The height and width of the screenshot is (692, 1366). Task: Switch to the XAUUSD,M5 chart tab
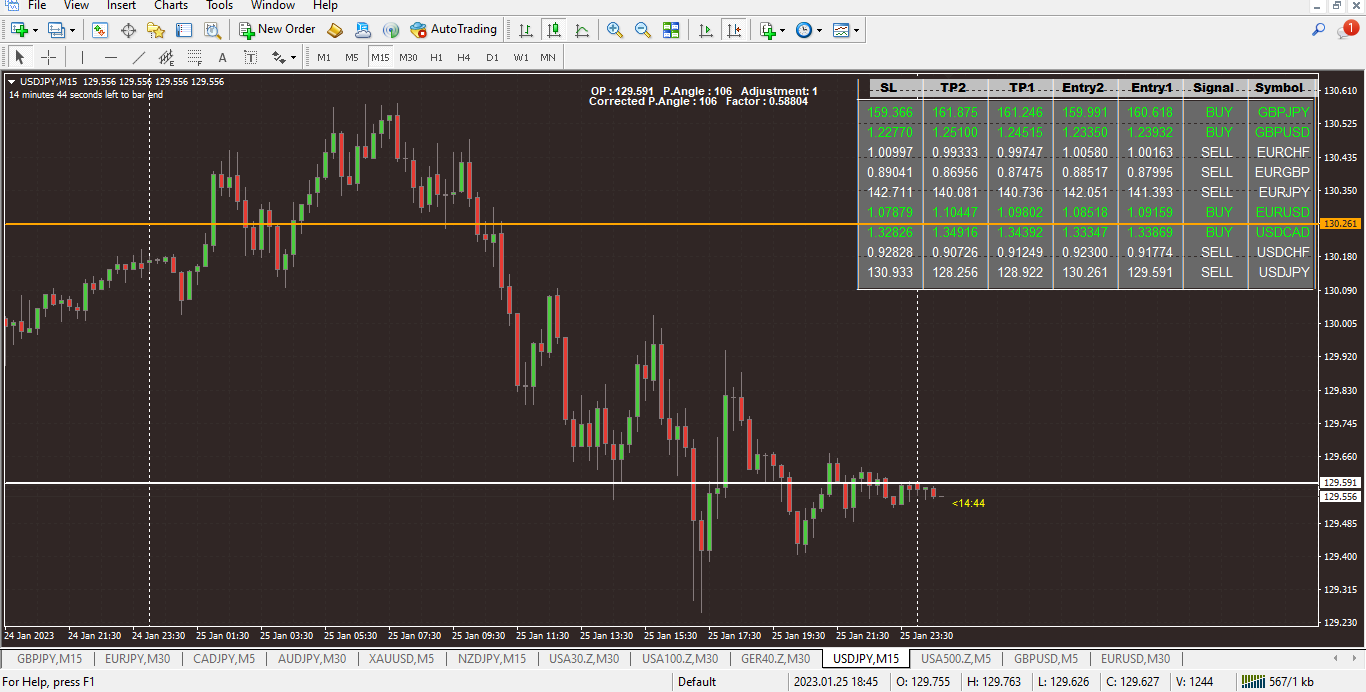[x=401, y=658]
